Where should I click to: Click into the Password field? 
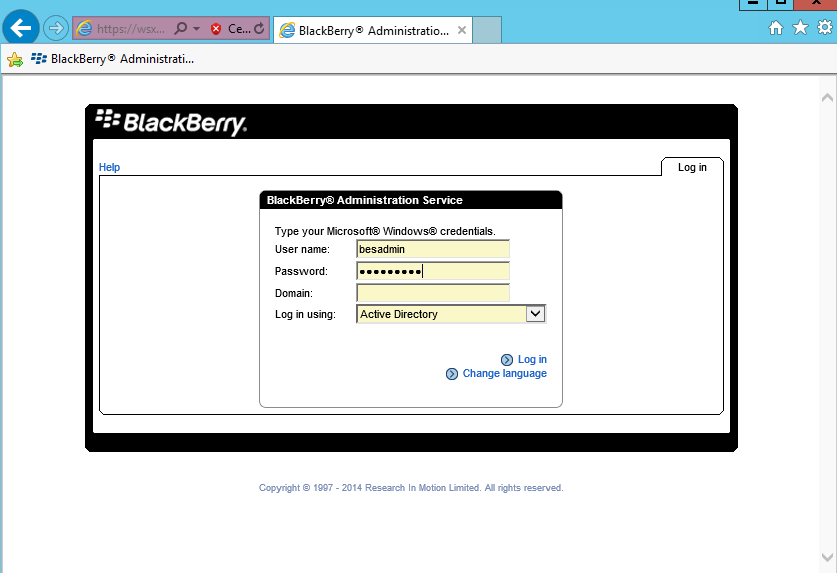433,271
